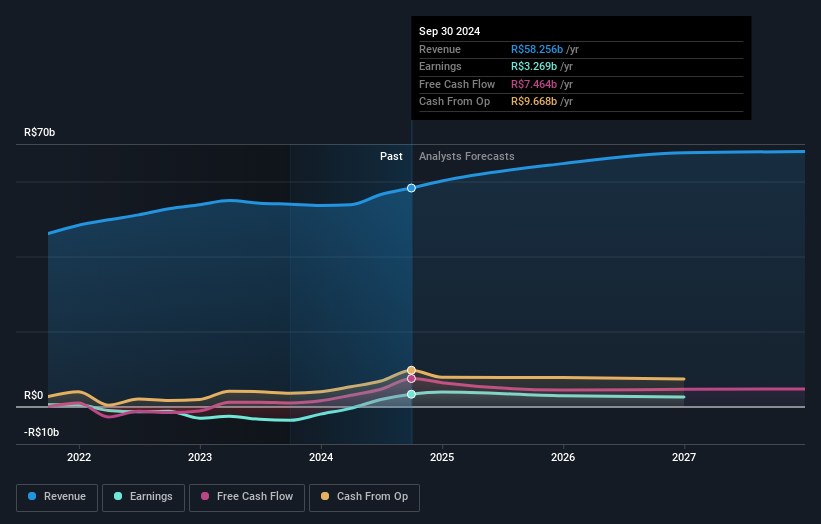Click the Sep 30 2024 tooltip date
Viewport: 821px width, 524px height.
click(449, 31)
